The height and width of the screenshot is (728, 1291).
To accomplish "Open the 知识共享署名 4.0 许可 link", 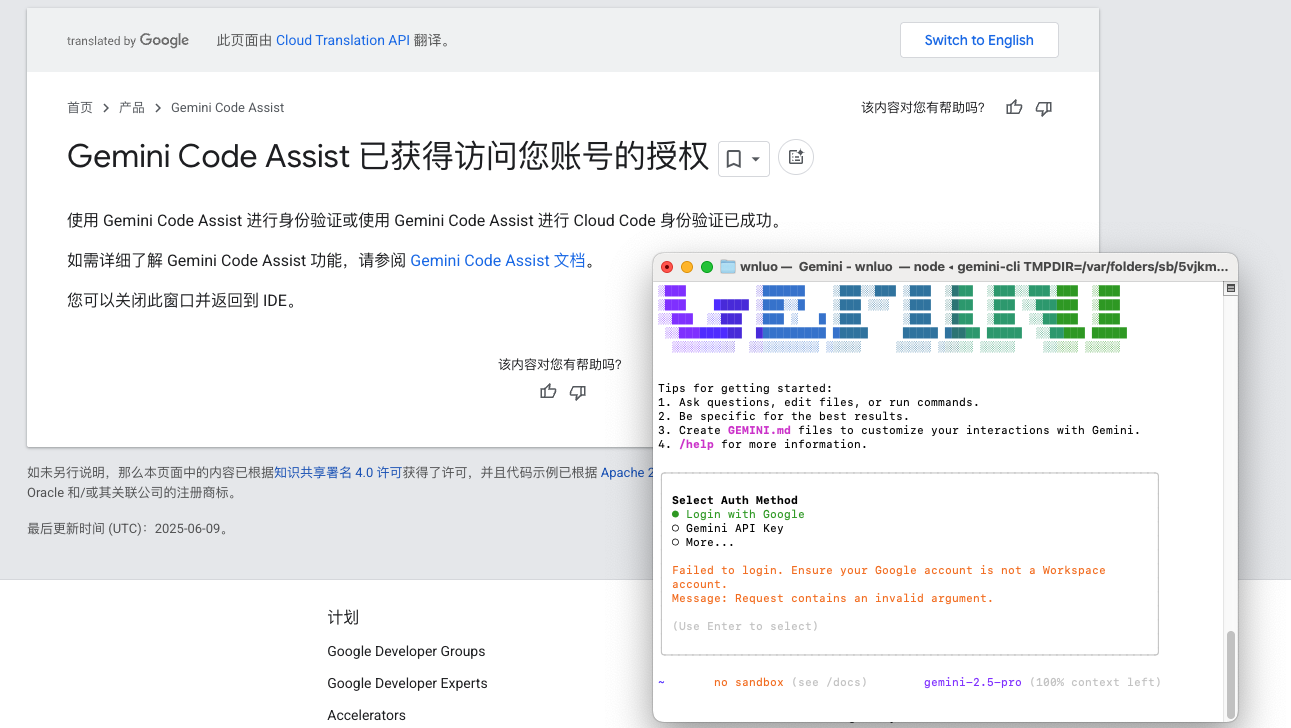I will click(x=338, y=472).
